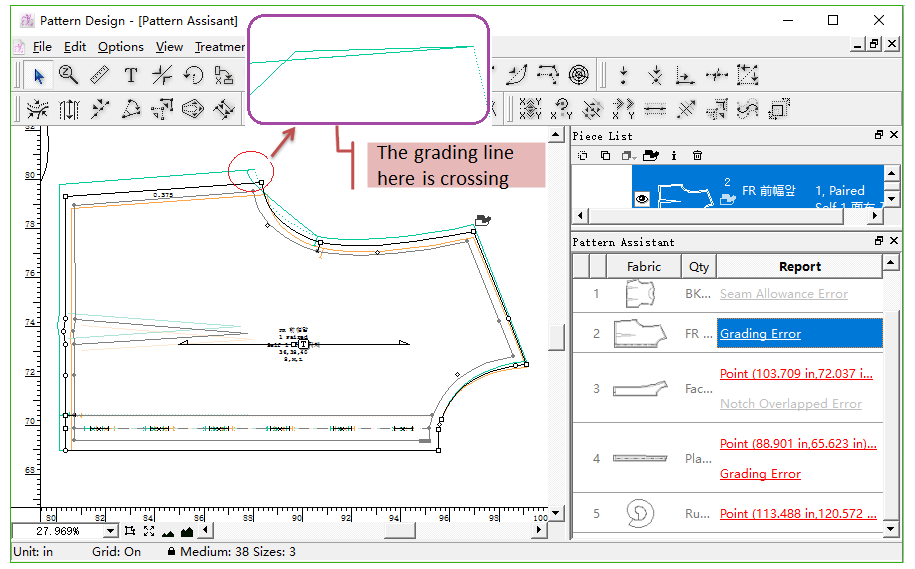Viewport: 915px width, 569px height.
Task: Open Grading Error link in row 4
Action: pos(760,474)
